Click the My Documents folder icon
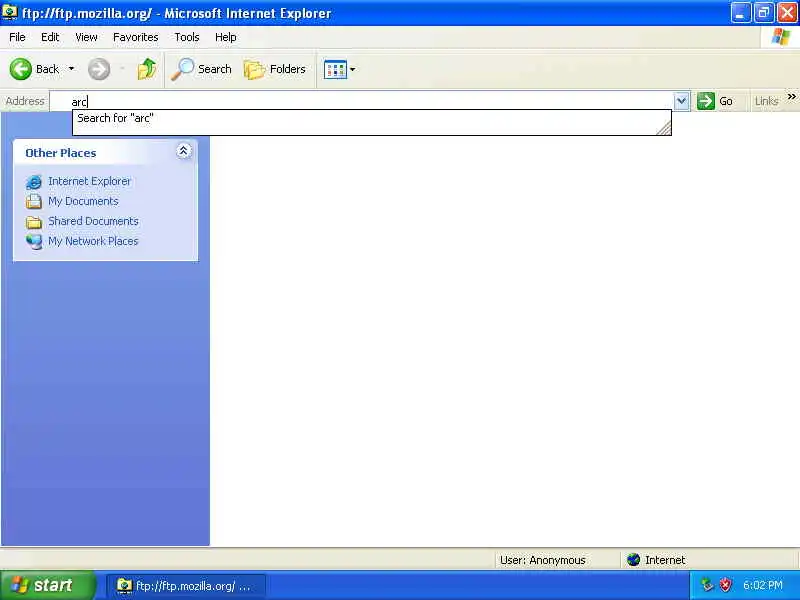The image size is (800, 600). [34, 202]
